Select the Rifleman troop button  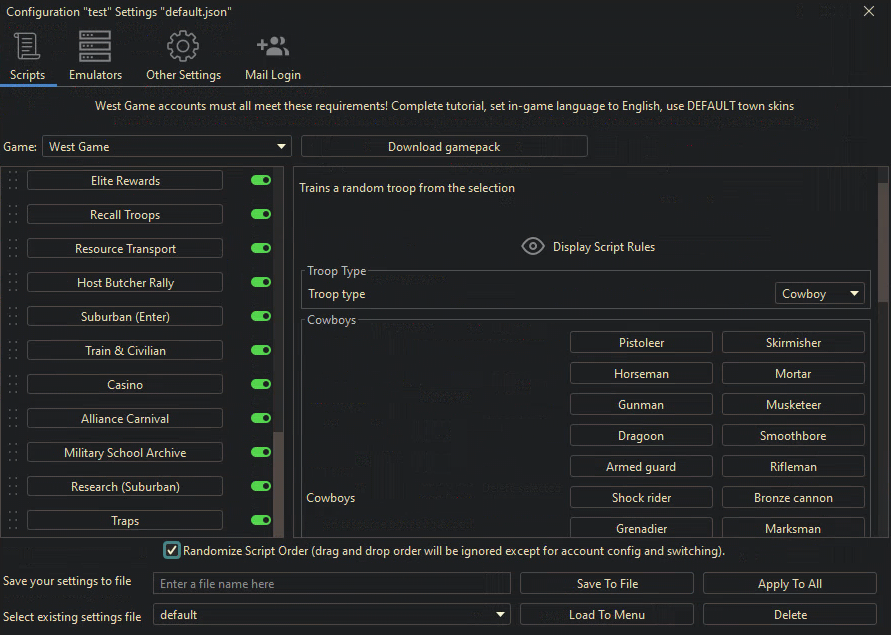point(793,467)
